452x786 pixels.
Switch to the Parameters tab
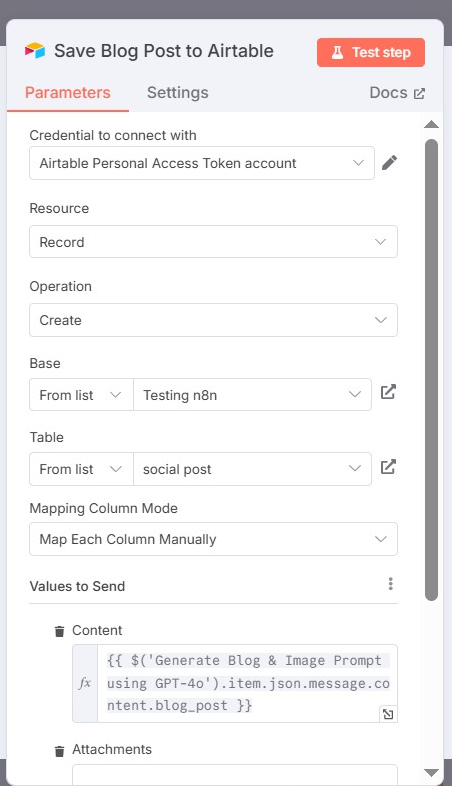(x=68, y=93)
